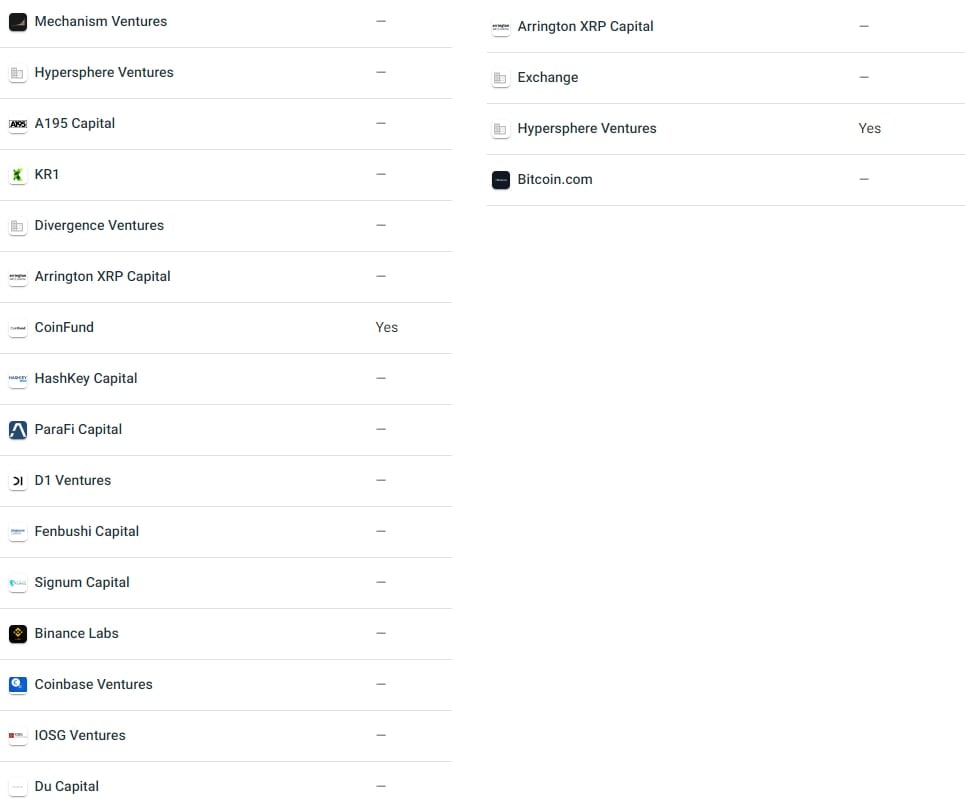Click the HashKey Capital logo icon
The height and width of the screenshot is (807, 965).
tap(18, 379)
